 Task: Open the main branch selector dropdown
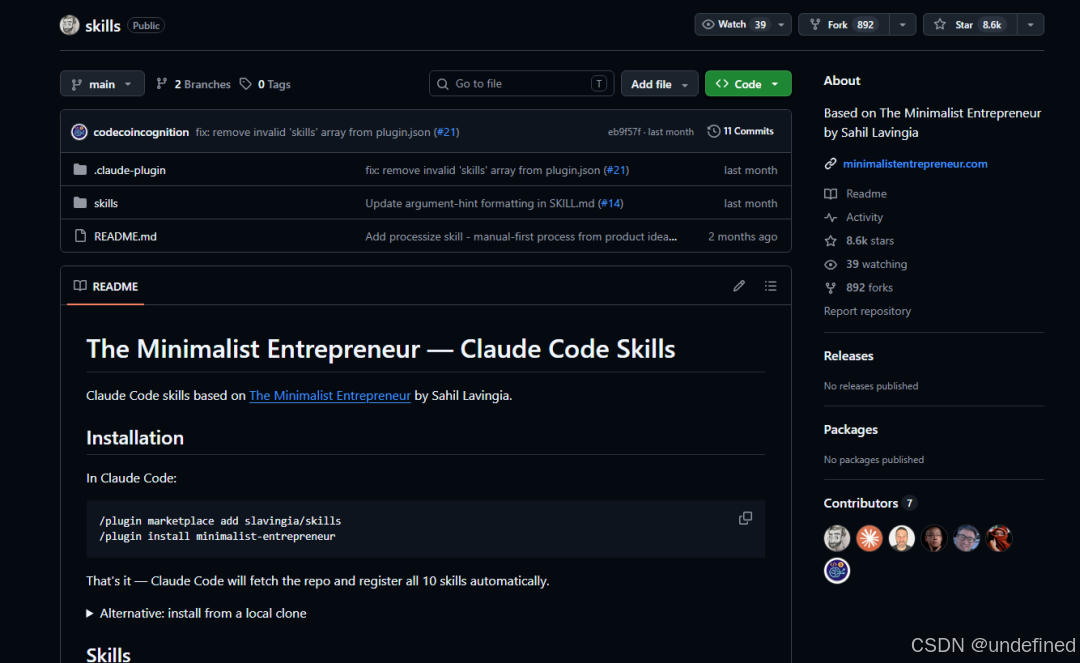(102, 84)
